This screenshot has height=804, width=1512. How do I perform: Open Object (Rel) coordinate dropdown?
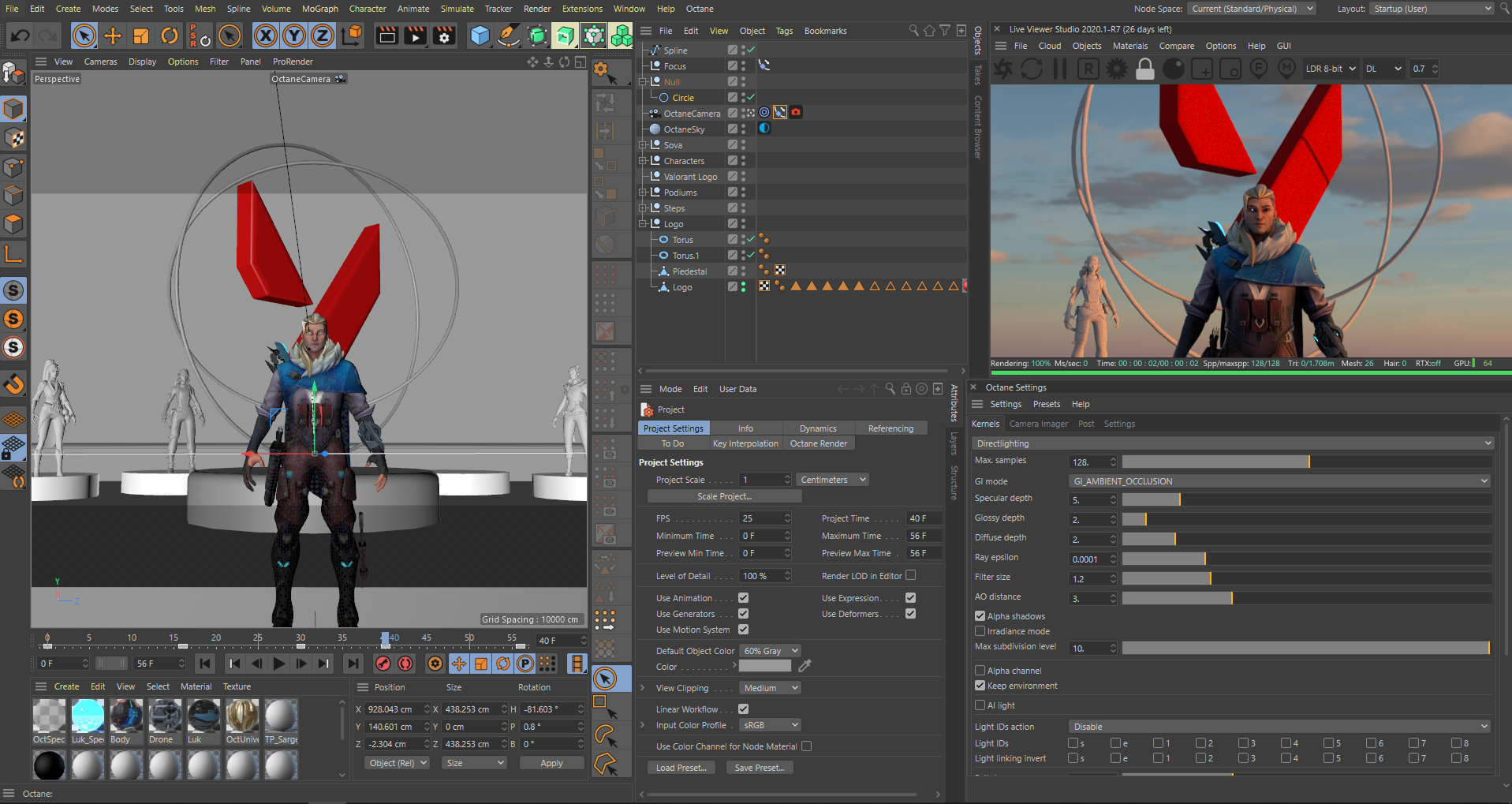(398, 763)
